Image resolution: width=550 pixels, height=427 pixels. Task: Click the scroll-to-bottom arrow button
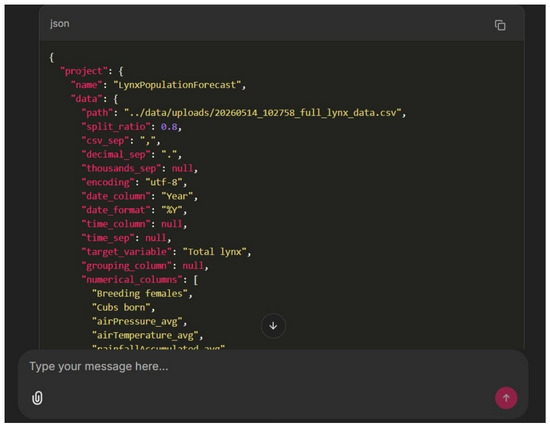(273, 326)
